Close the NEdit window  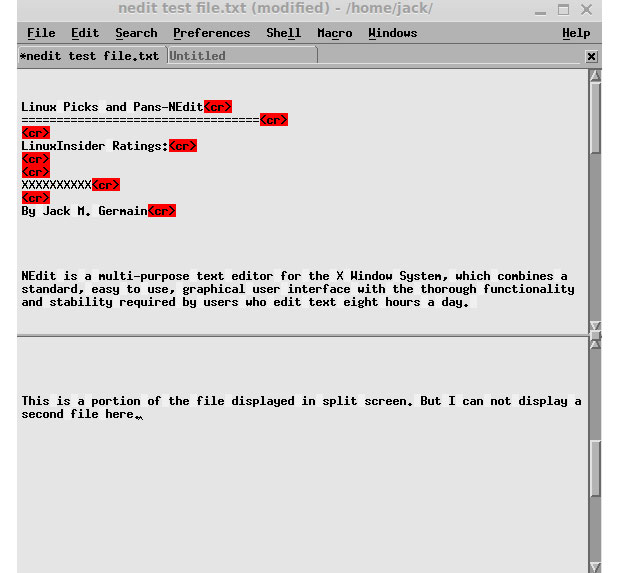(586, 9)
